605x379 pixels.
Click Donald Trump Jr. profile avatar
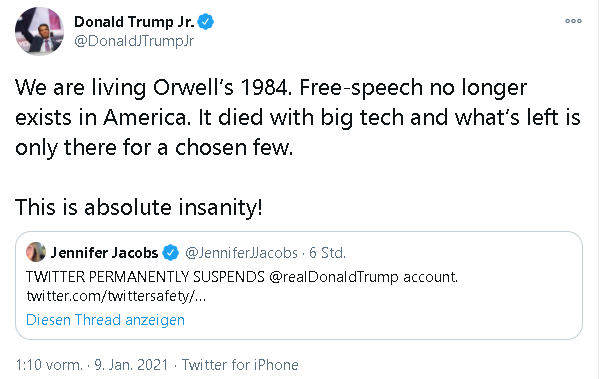pos(39,31)
